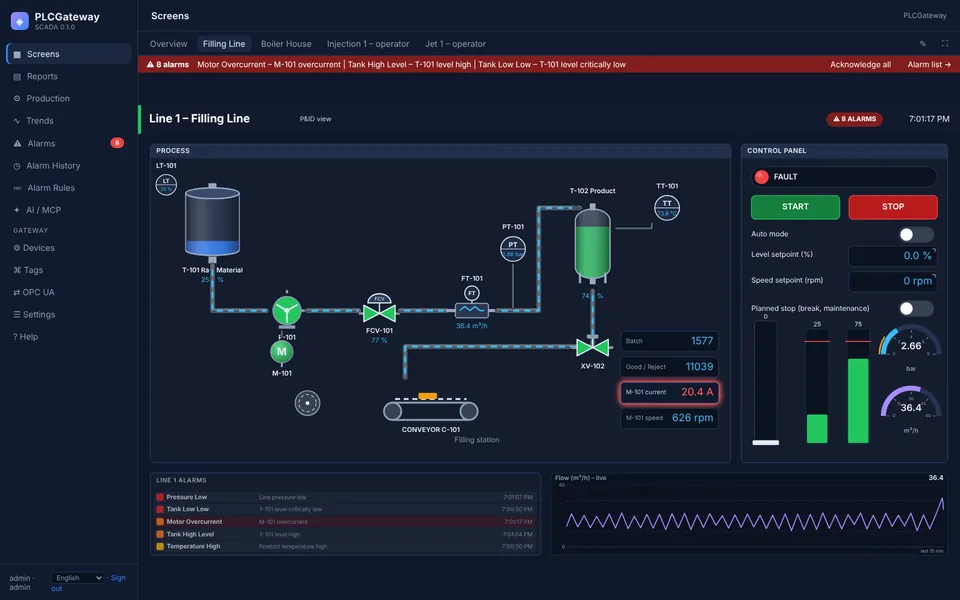Open Reports in the sidebar

[69, 77]
